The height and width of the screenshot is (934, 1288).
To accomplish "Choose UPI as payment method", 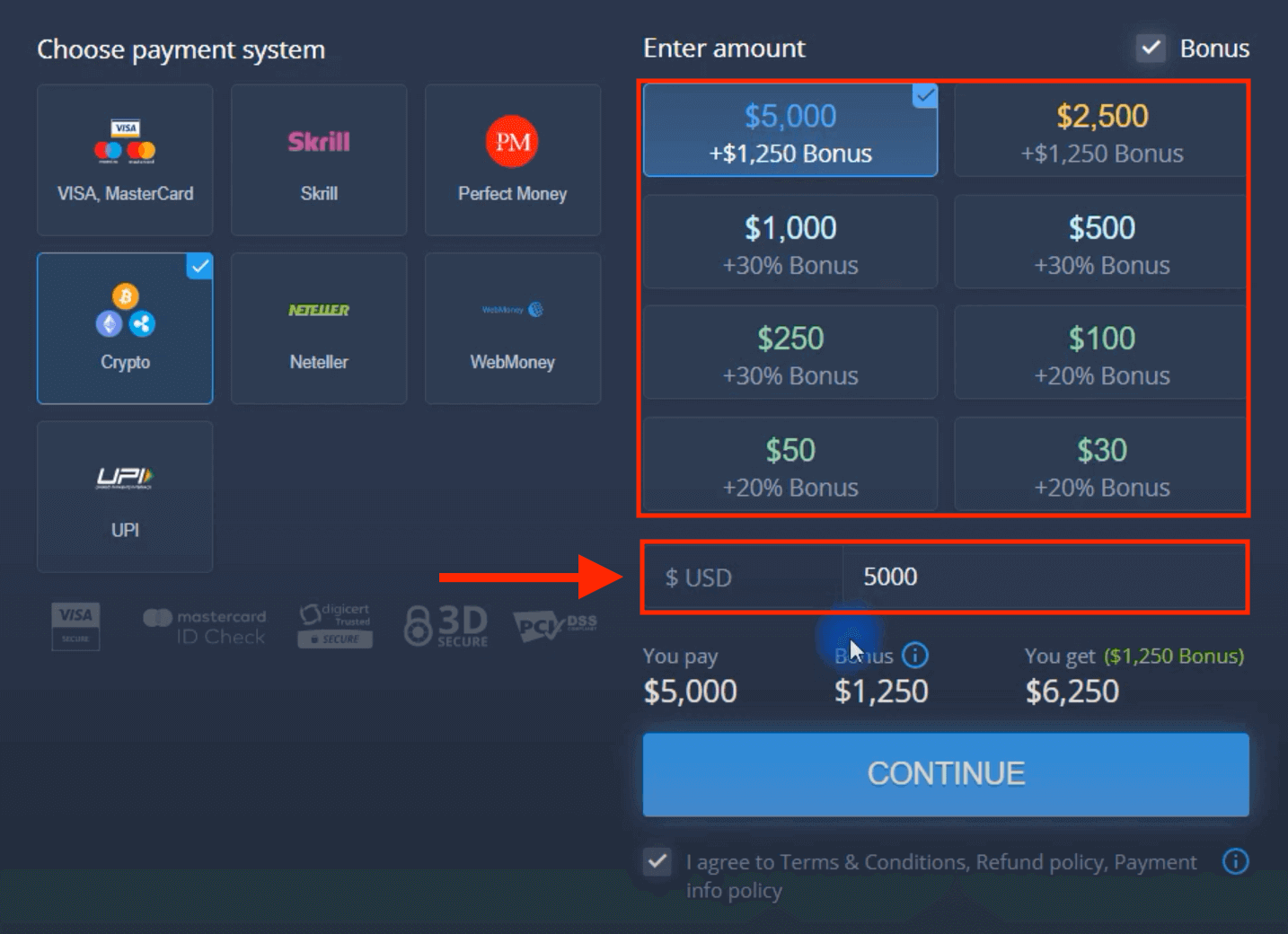I will [125, 497].
